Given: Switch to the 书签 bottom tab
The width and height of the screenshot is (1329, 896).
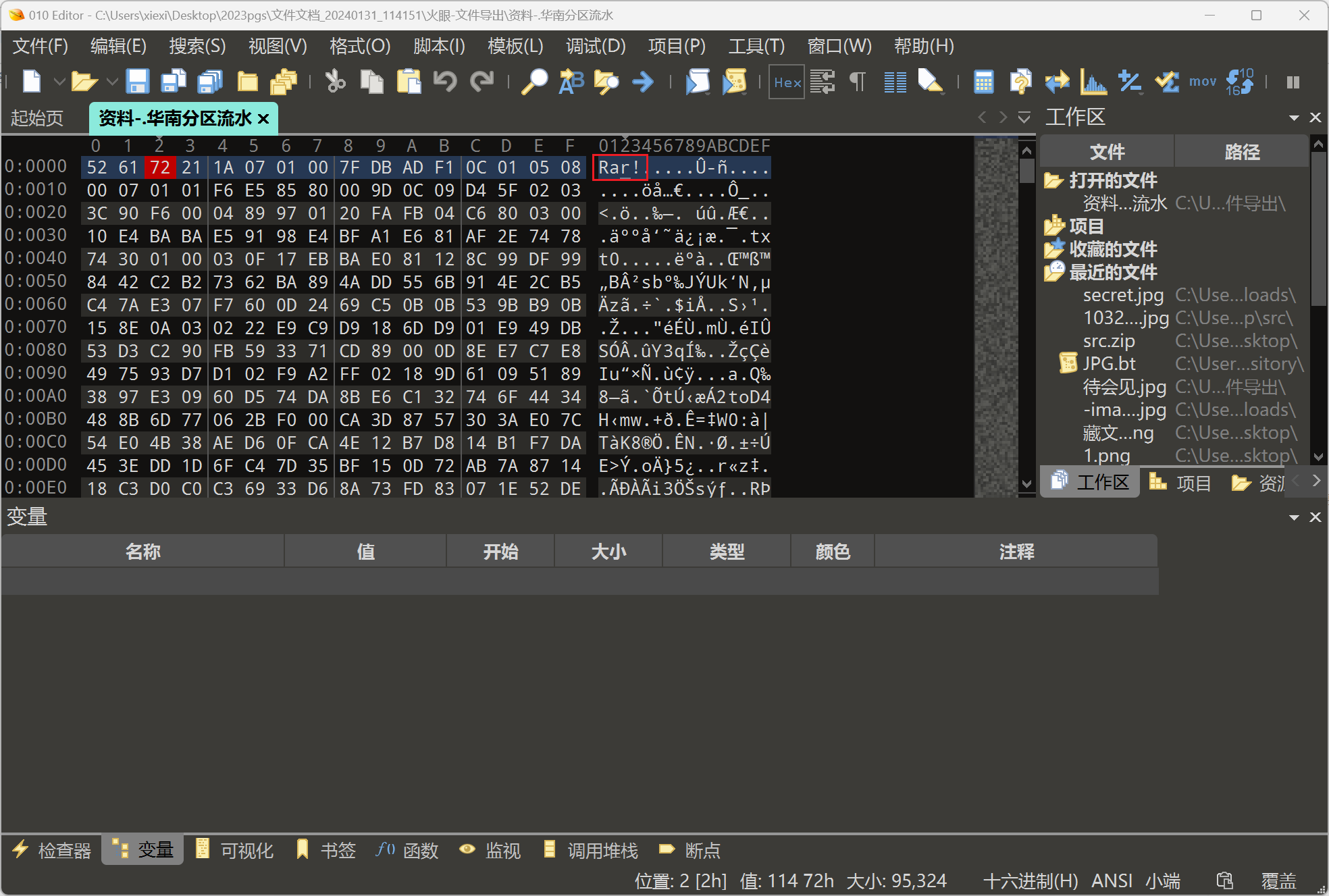Looking at the screenshot, I should click(x=326, y=849).
